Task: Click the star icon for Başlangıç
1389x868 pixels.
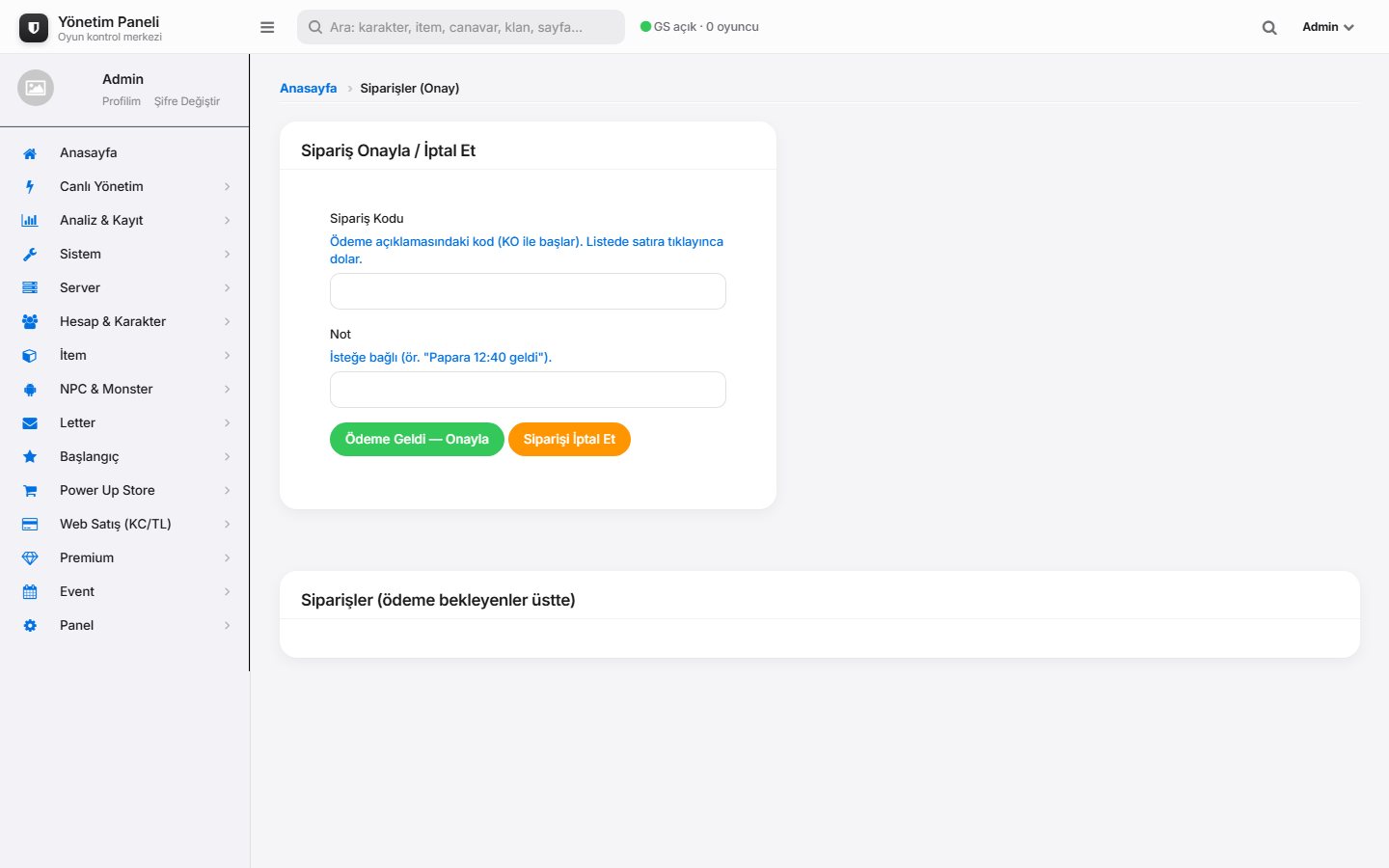Action: coord(30,457)
